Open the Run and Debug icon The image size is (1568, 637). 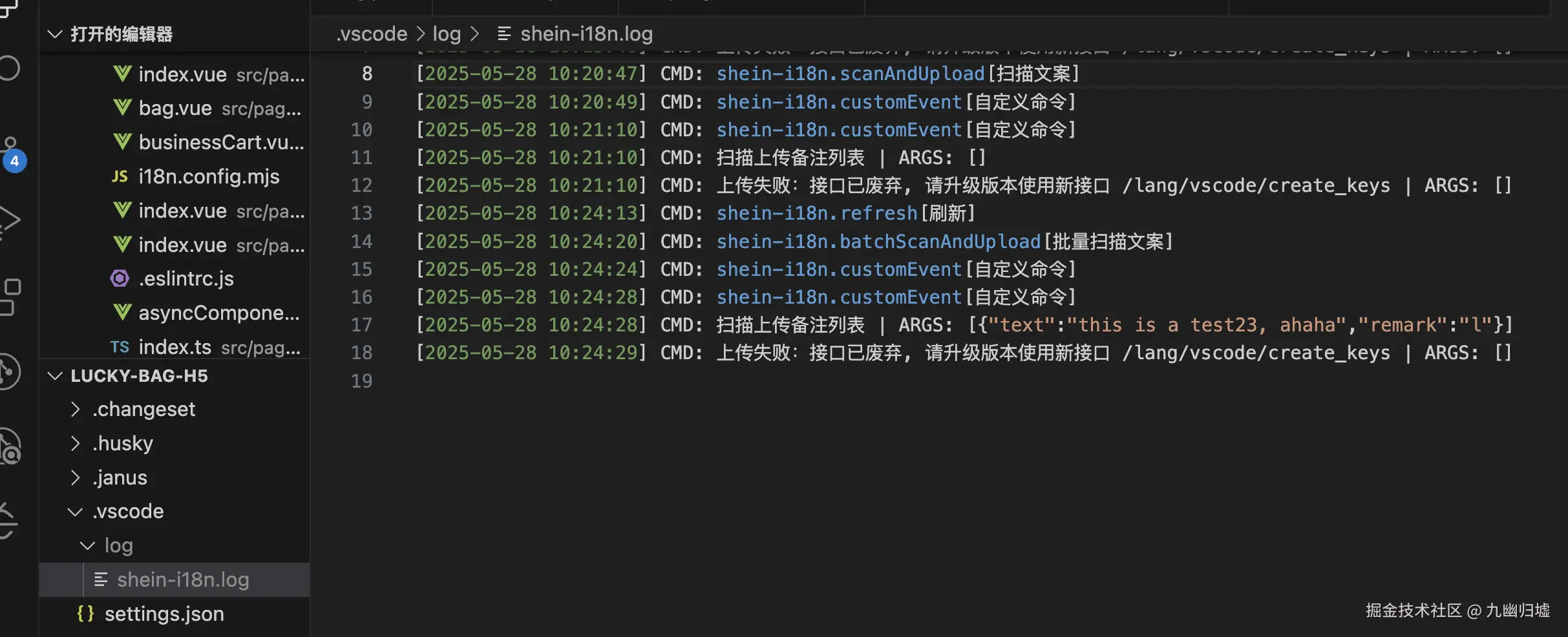click(9, 221)
